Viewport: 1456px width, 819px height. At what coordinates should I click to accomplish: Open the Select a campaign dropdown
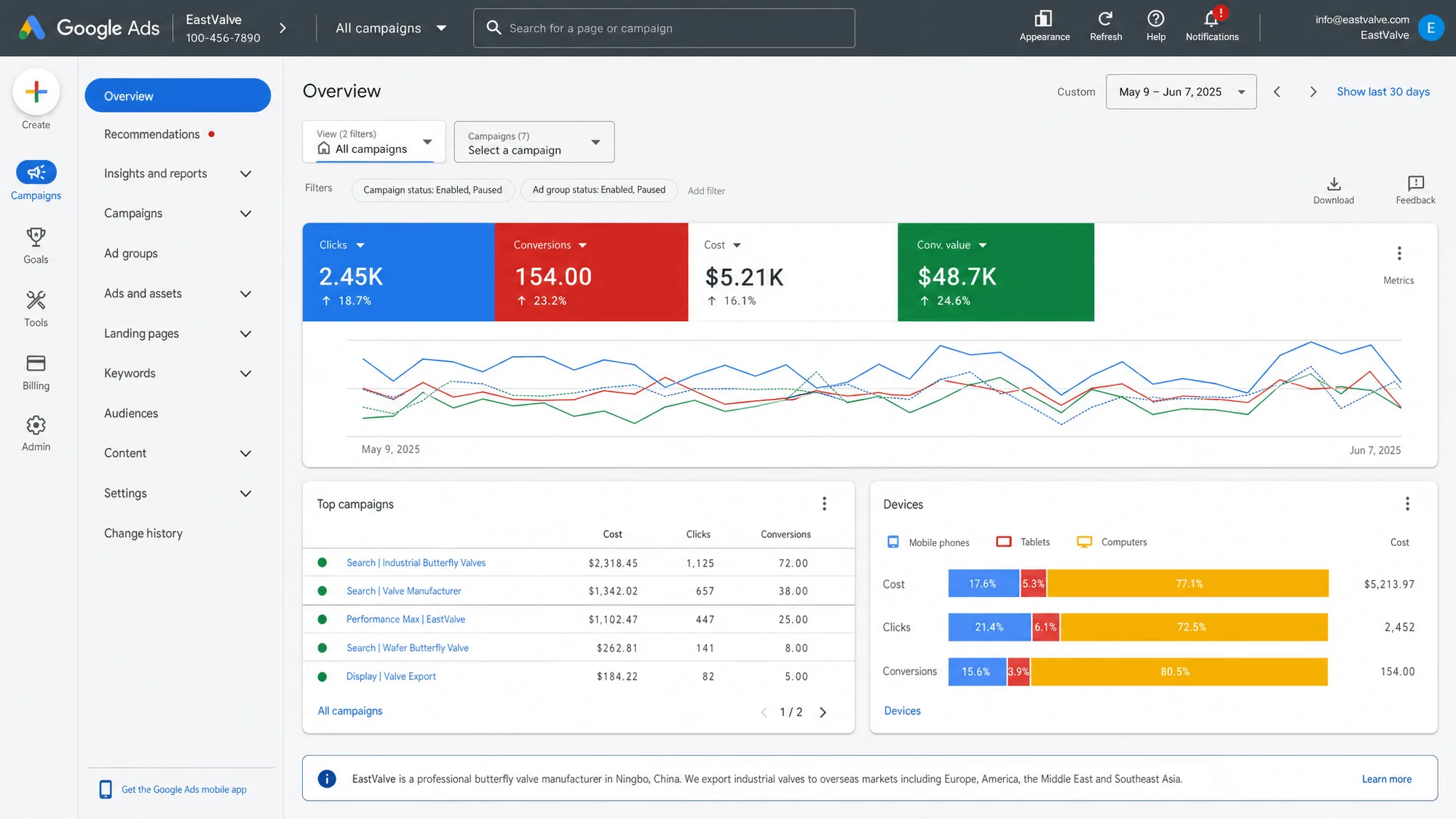click(534, 142)
